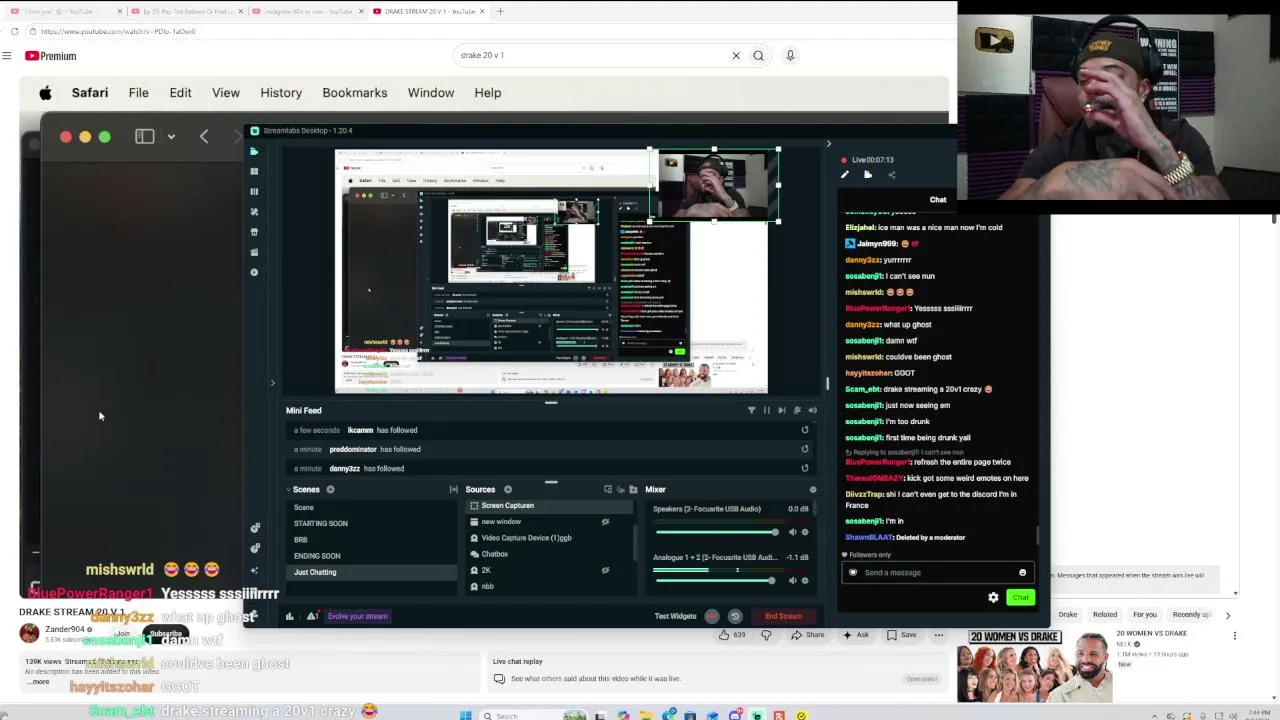The width and height of the screenshot is (1280, 720).
Task: Open the 20 WOMEN VS DRAKE thumbnail
Action: [1035, 666]
